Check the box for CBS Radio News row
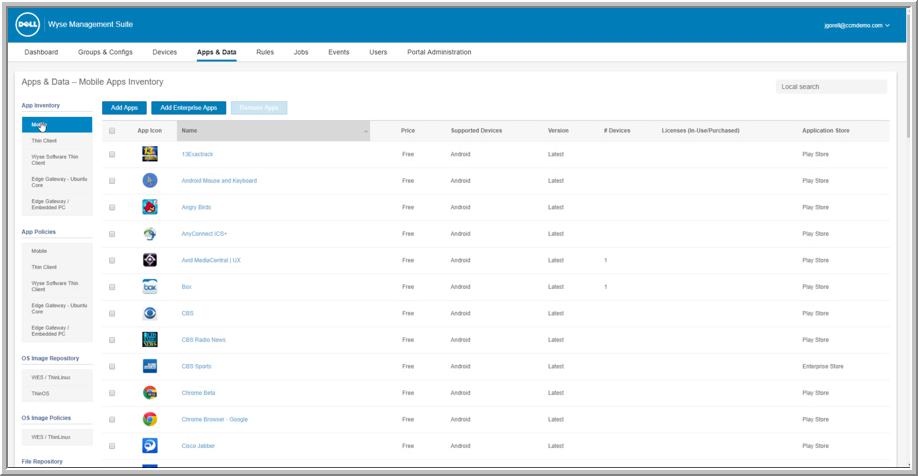This screenshot has width=918, height=476. [112, 340]
